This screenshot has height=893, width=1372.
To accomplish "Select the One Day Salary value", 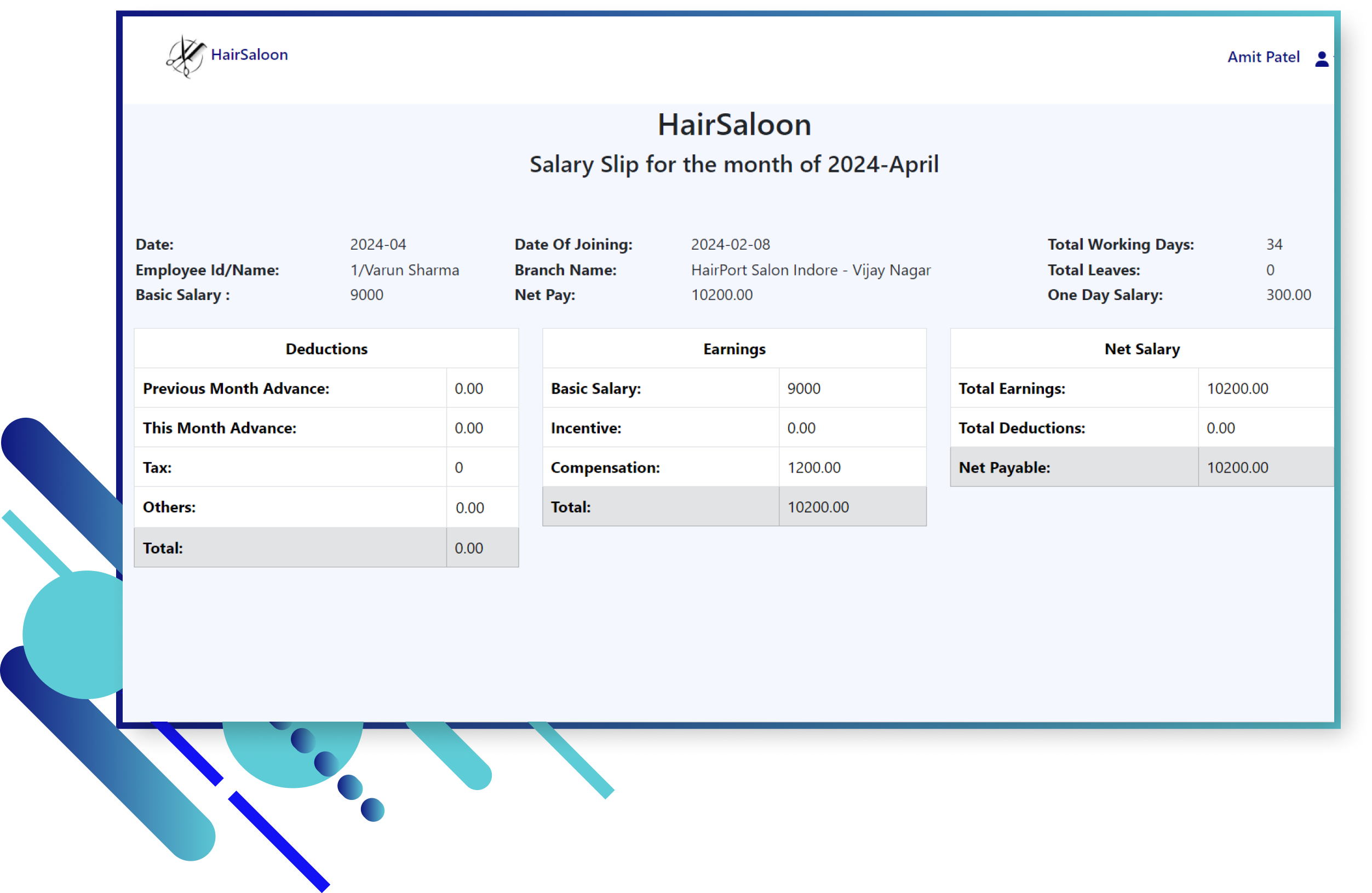I will [x=1288, y=295].
